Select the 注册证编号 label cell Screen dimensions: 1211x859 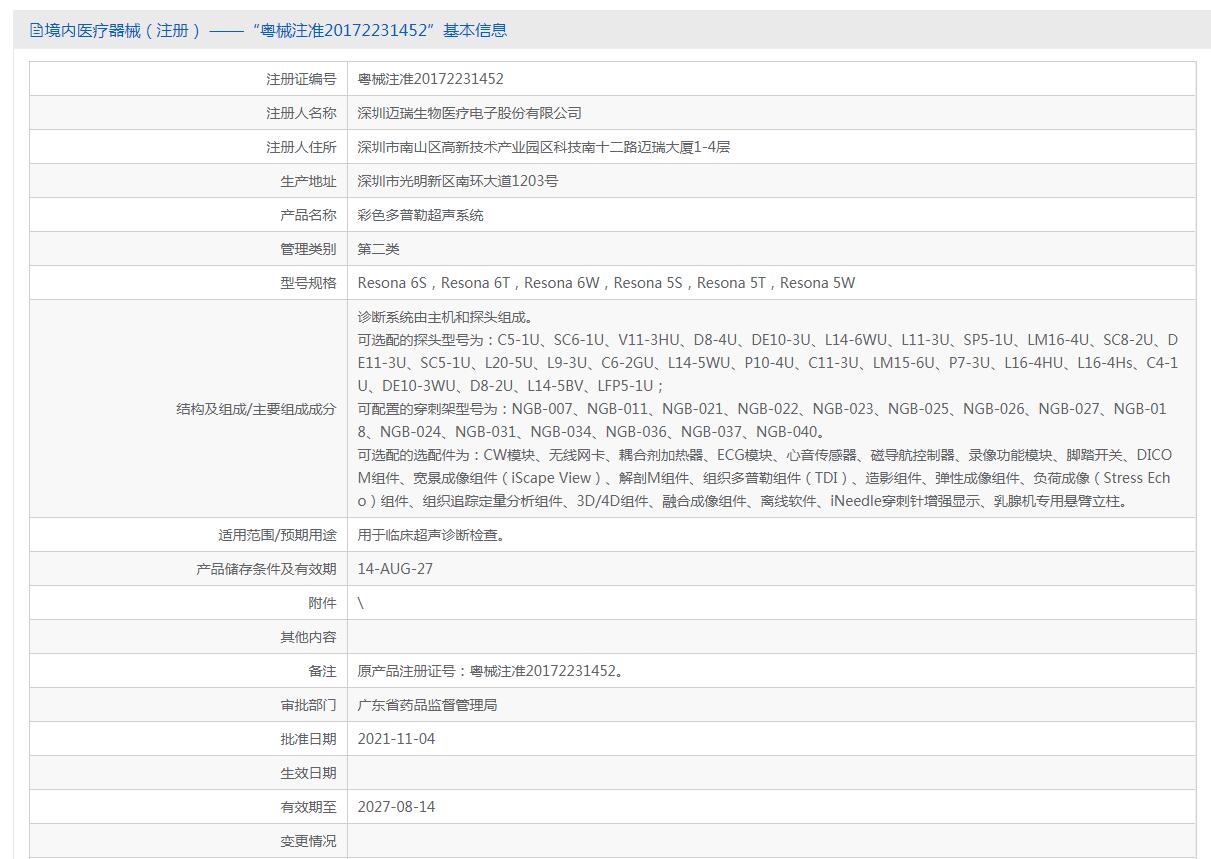pyautogui.click(x=188, y=79)
